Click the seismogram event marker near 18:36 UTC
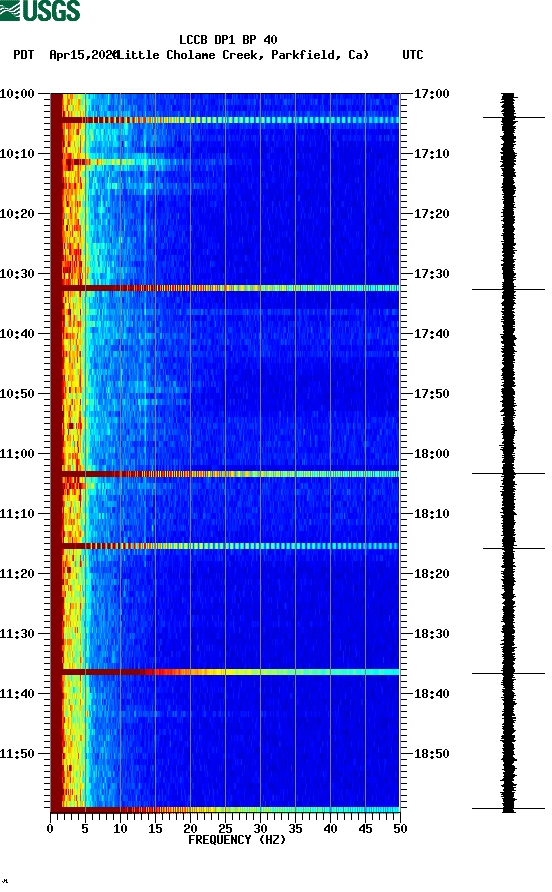The image size is (552, 892). coord(509,674)
